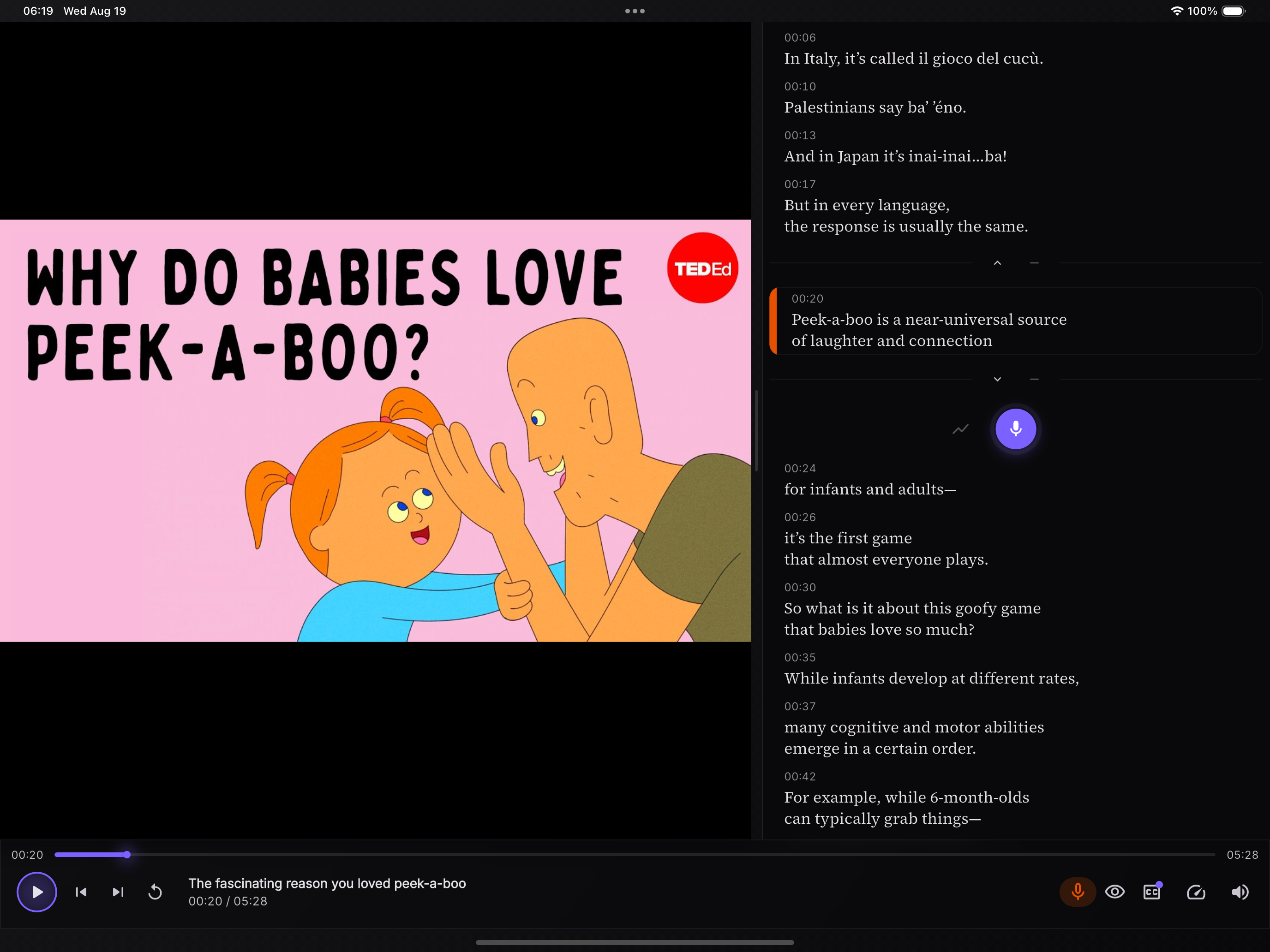Click the elapsed time 00:20 beside the slider
The width and height of the screenshot is (1270, 952).
click(27, 854)
